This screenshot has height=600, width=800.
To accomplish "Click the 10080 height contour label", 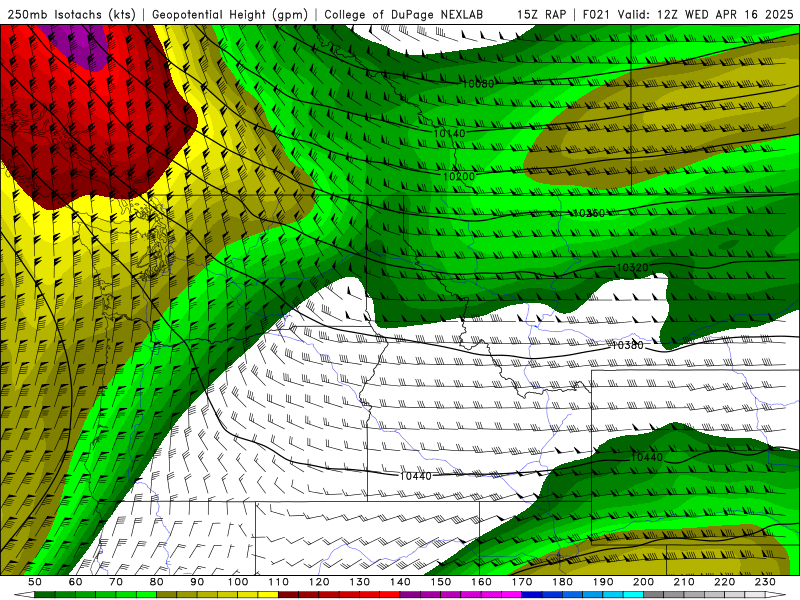I will pos(478,84).
